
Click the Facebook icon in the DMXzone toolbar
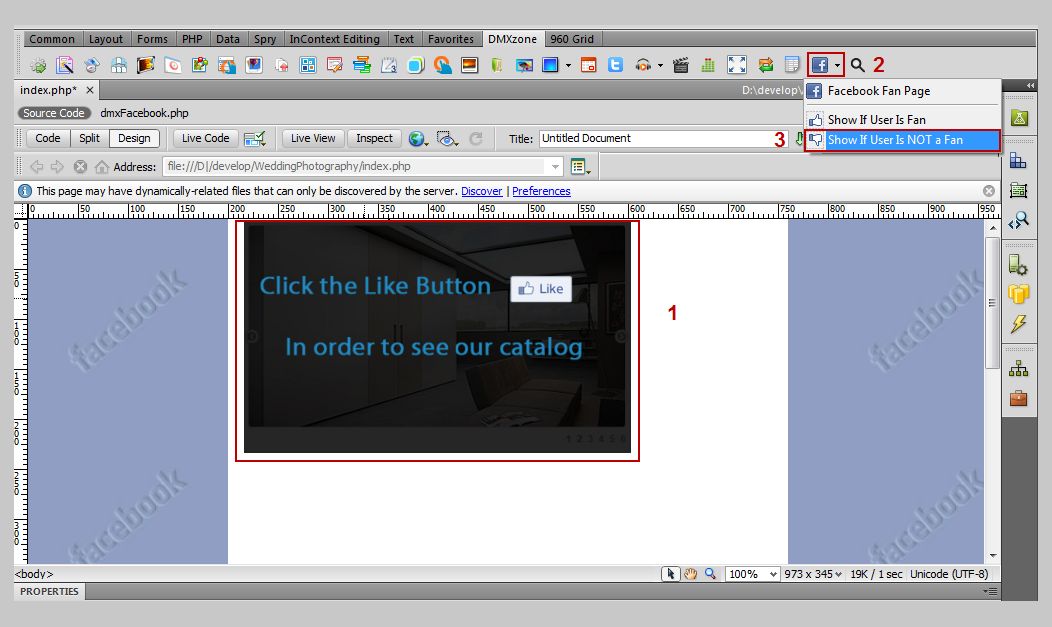(819, 65)
